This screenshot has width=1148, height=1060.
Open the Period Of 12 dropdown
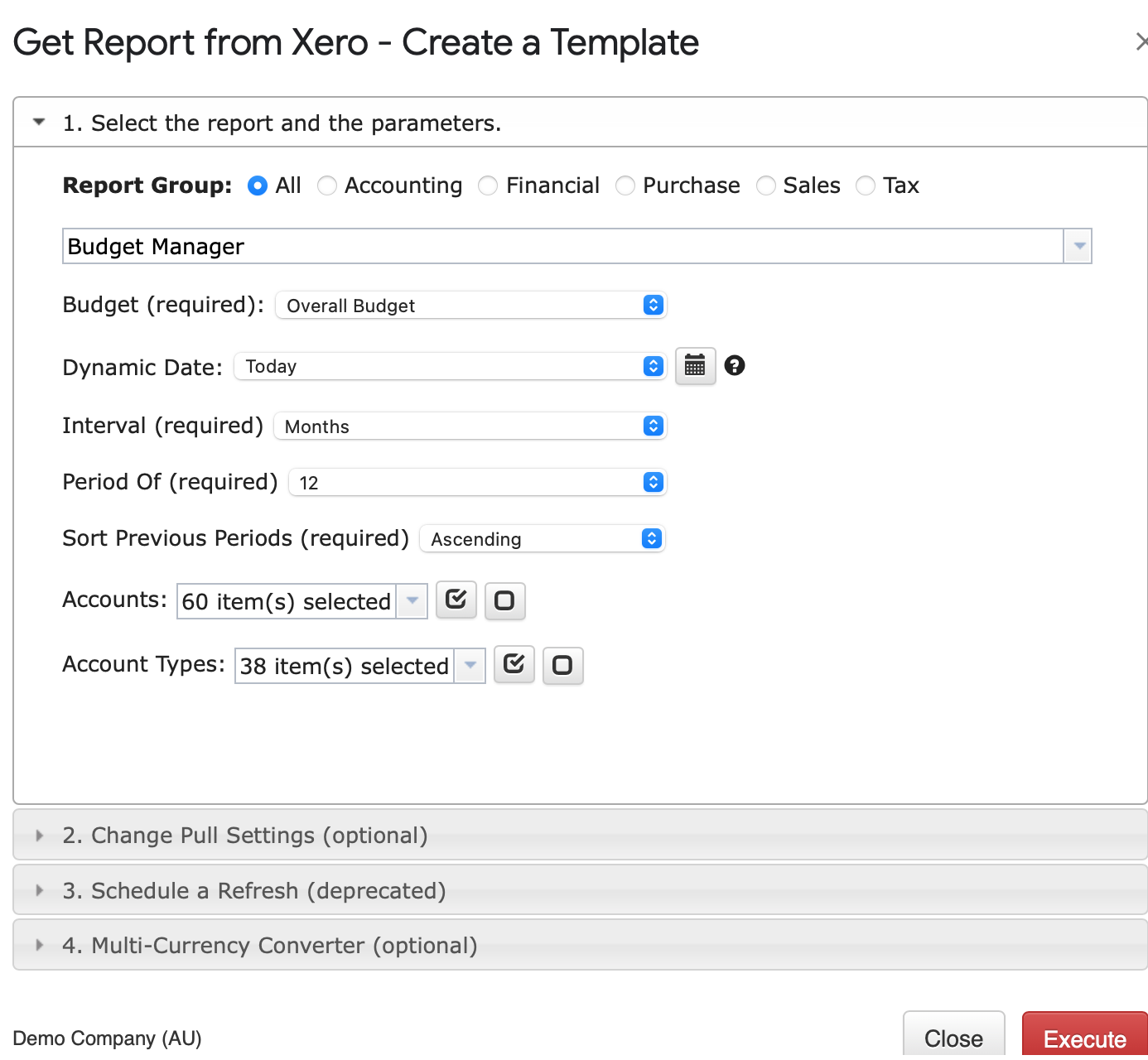click(x=477, y=482)
